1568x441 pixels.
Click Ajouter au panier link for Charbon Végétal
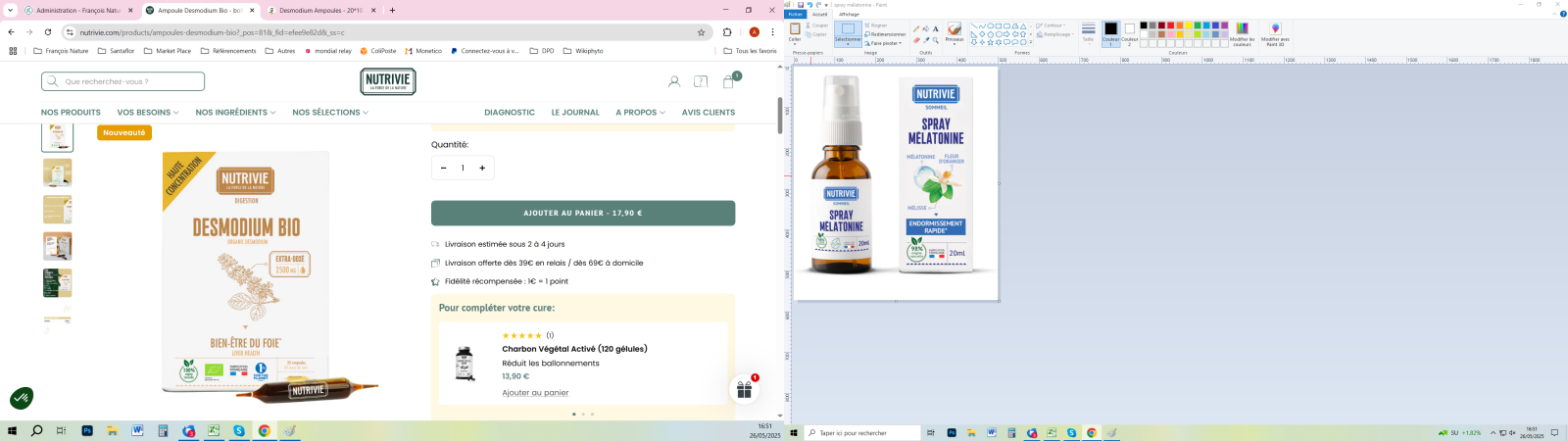point(535,393)
